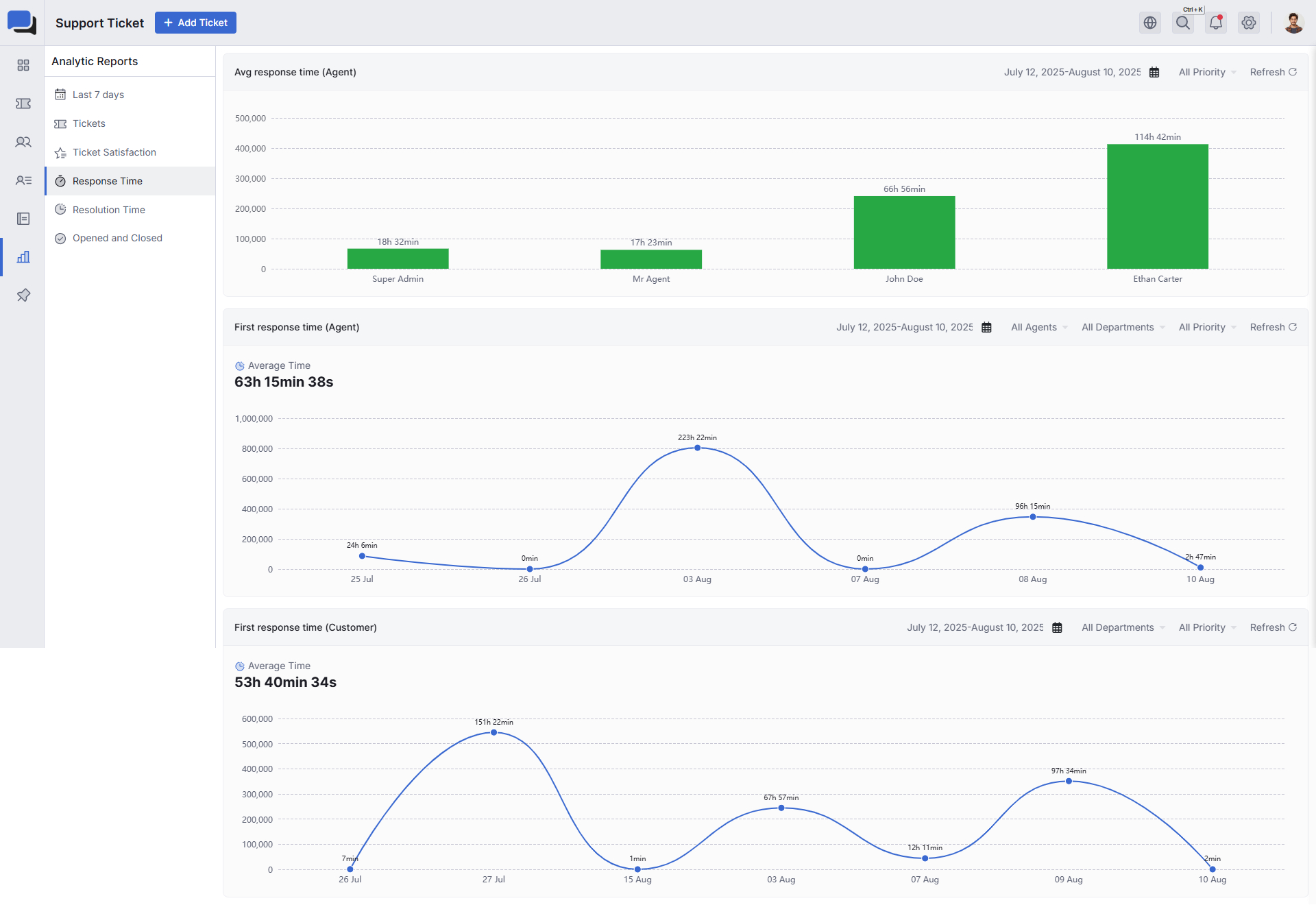Click the search magnifier icon in the header

(1183, 23)
